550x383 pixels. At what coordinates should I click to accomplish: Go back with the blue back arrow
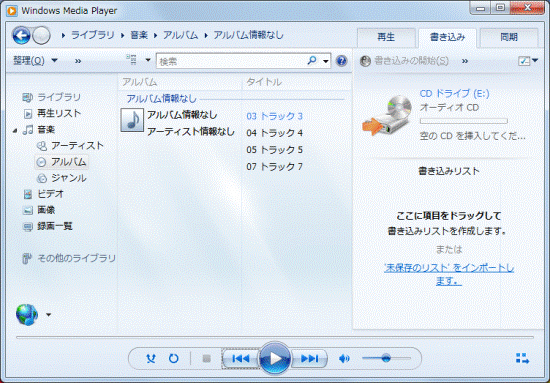tap(21, 35)
